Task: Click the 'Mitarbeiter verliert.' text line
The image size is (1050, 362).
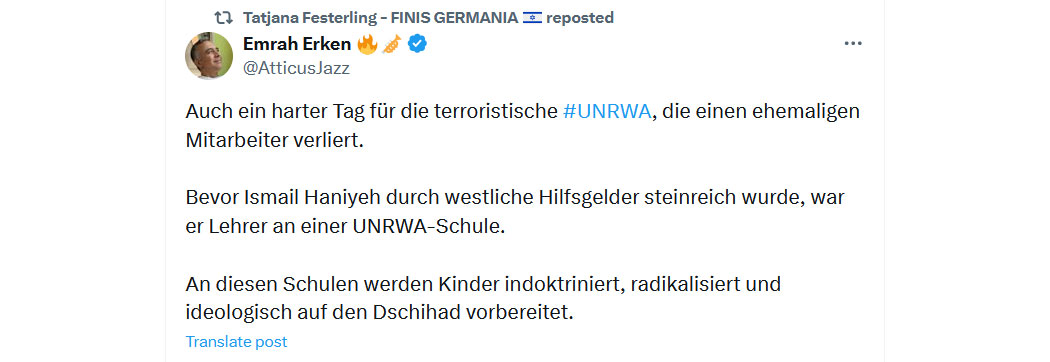Action: click(x=274, y=142)
